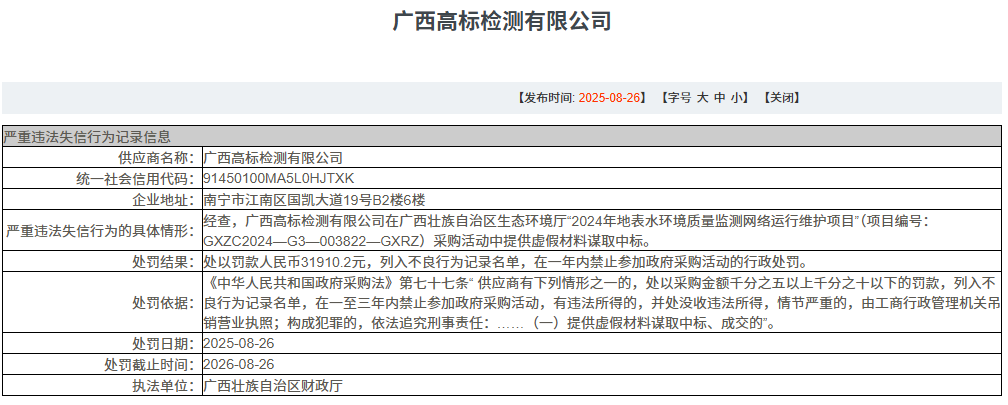Click the 严重违法失信行为记录信息 table header

(87, 137)
